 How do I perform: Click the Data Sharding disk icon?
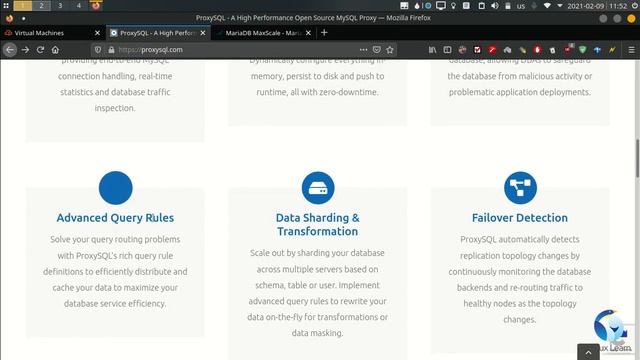coord(318,188)
